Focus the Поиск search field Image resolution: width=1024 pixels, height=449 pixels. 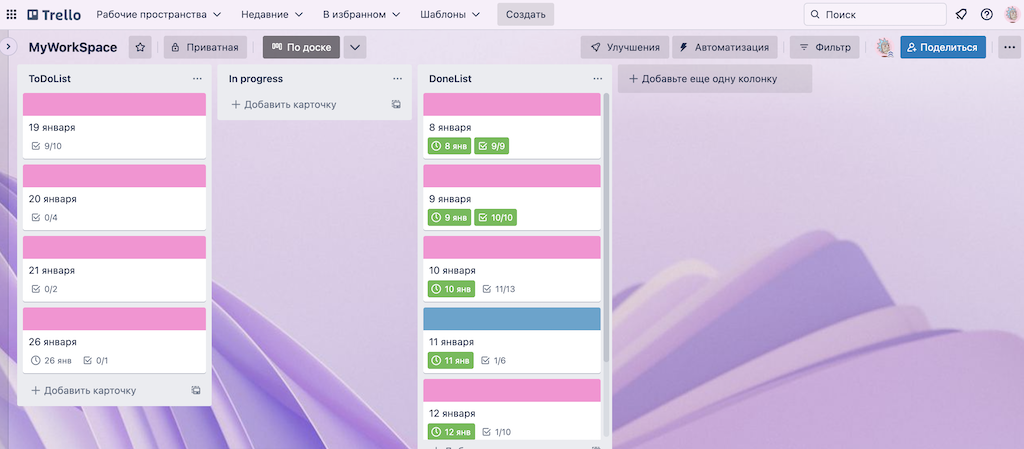click(x=875, y=14)
